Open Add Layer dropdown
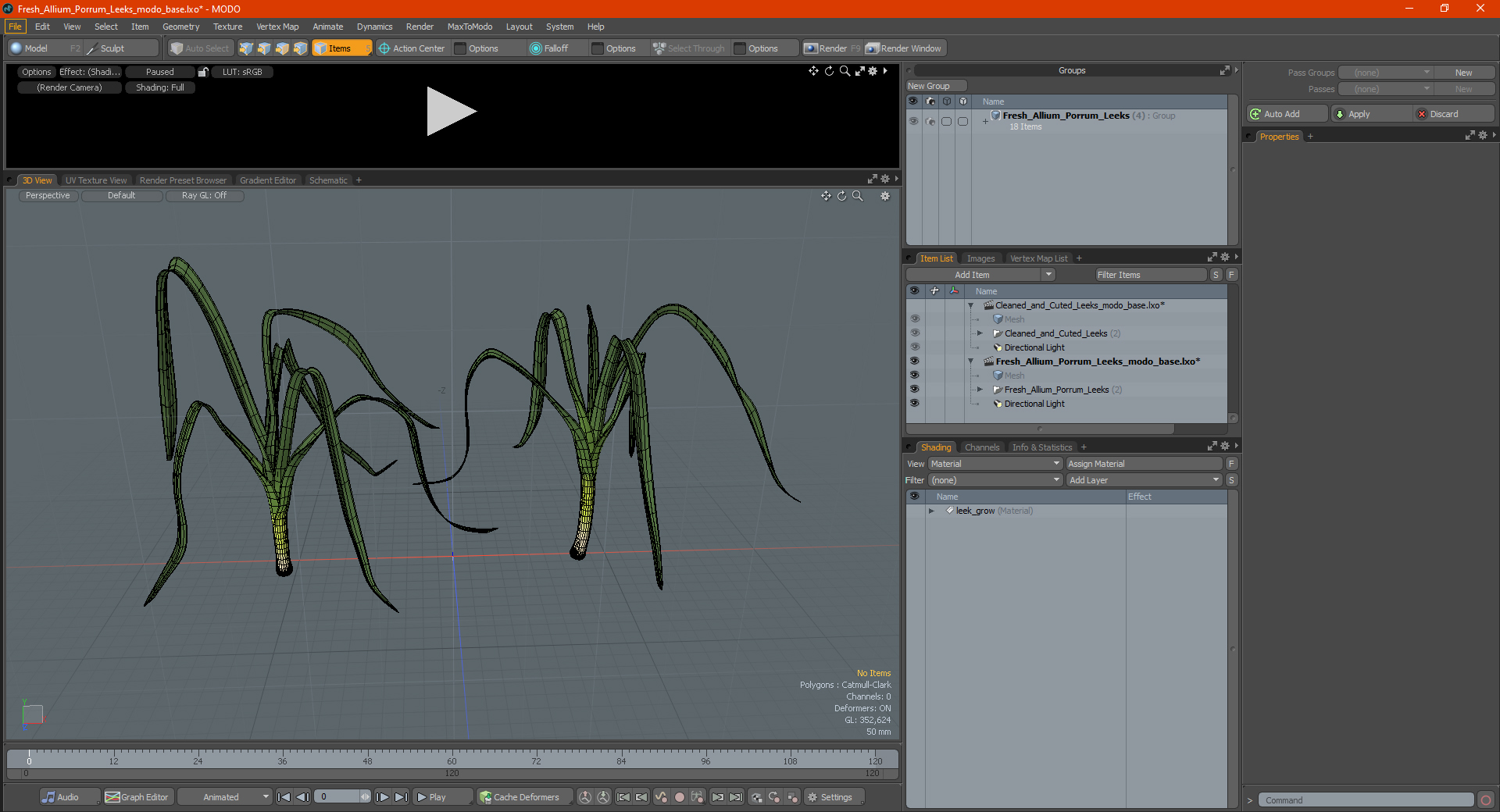 tap(1145, 480)
